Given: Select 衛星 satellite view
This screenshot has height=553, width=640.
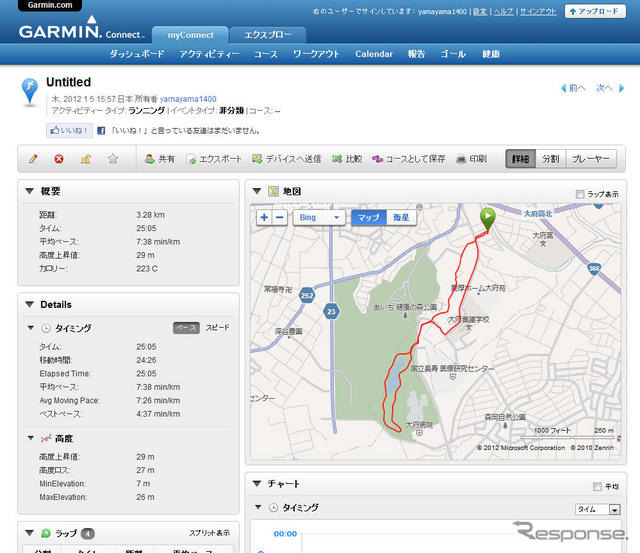Looking at the screenshot, I should [401, 218].
